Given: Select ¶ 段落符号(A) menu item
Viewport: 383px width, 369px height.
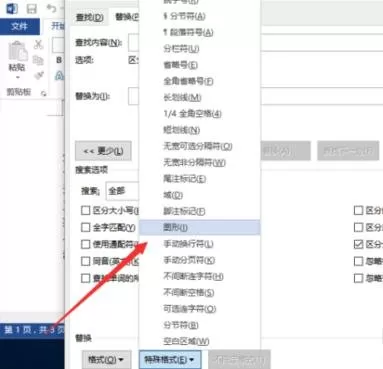Looking at the screenshot, I should point(200,32).
